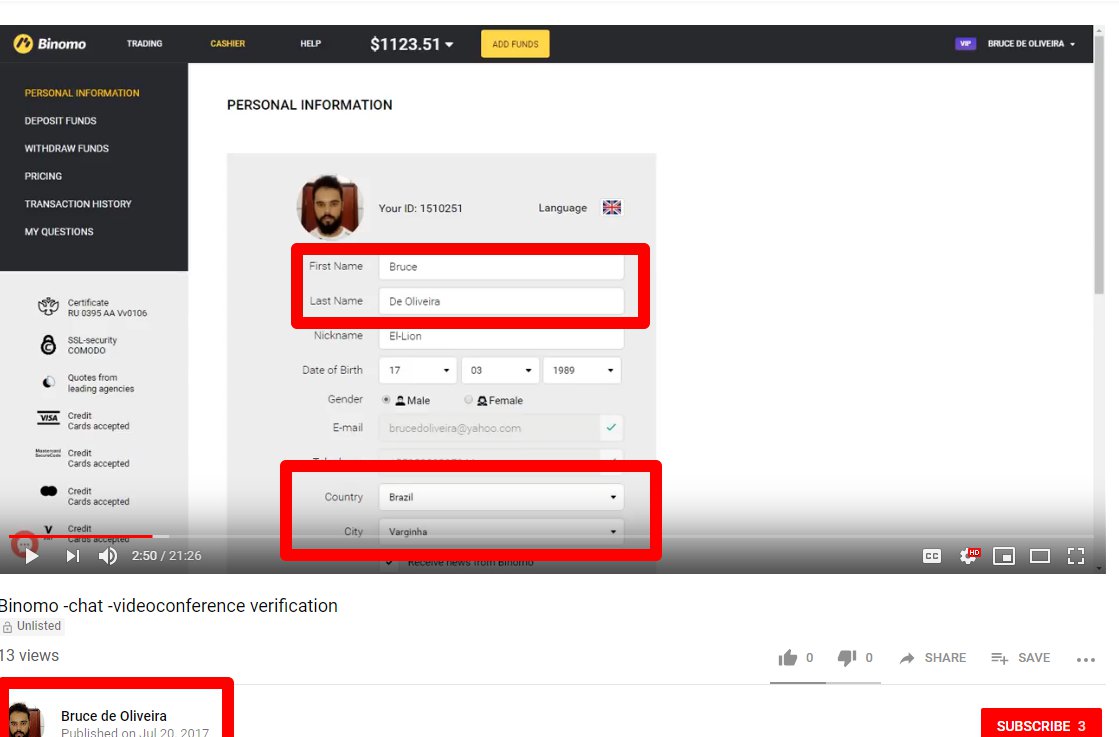The image size is (1119, 737).
Task: Click the MasterCard SecureCode icon
Action: click(48, 453)
